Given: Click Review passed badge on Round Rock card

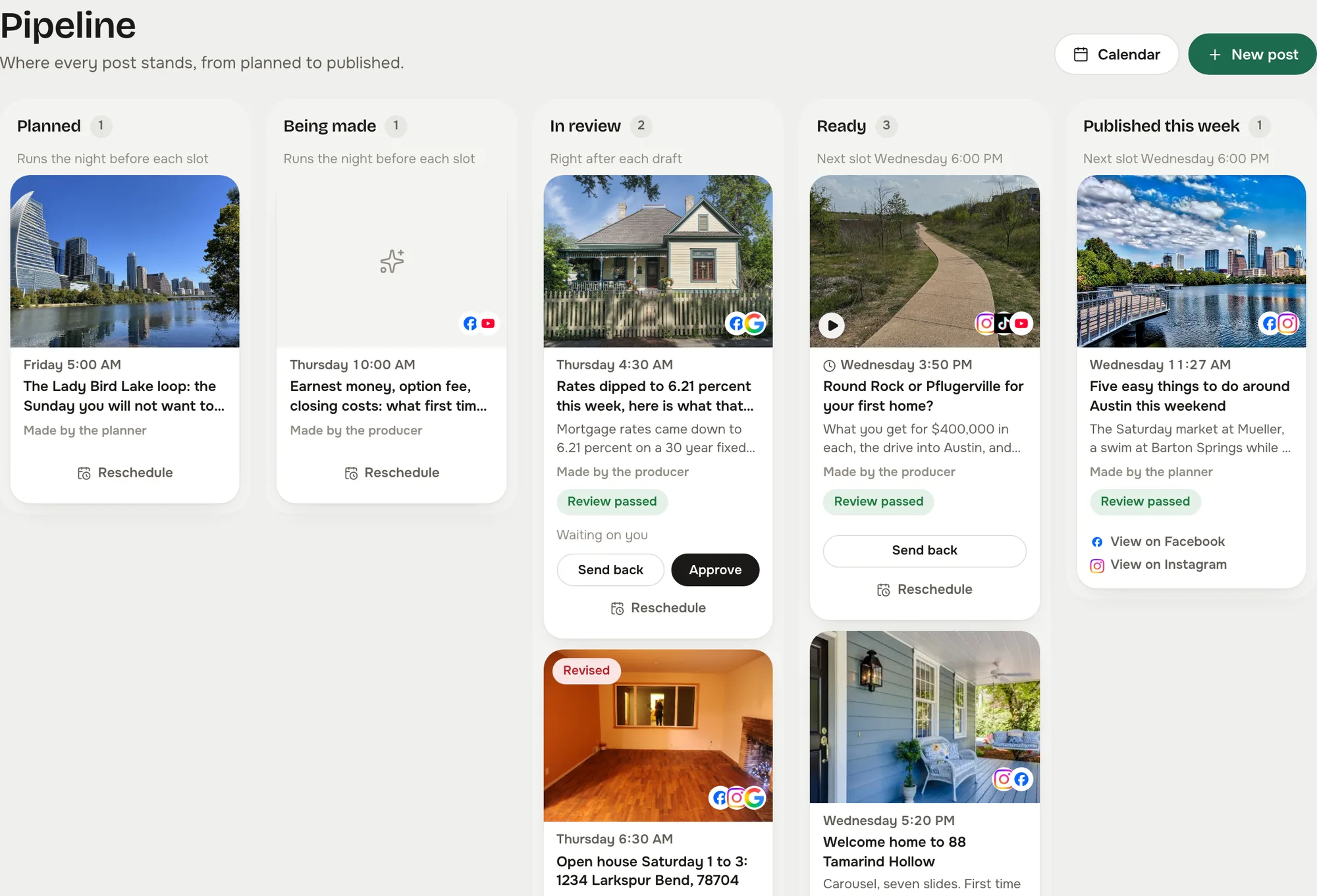Looking at the screenshot, I should [x=878, y=502].
